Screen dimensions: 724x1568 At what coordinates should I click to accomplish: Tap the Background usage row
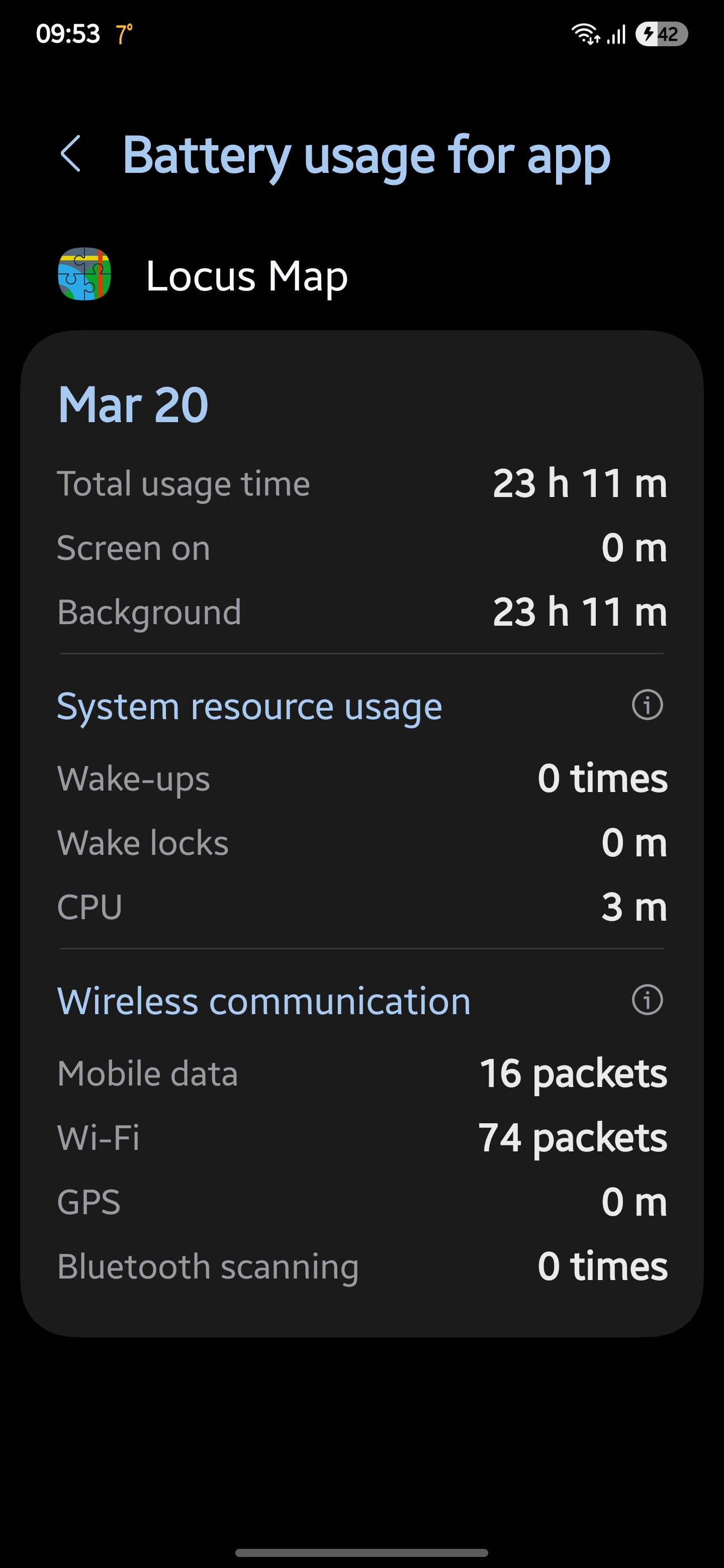(x=361, y=612)
